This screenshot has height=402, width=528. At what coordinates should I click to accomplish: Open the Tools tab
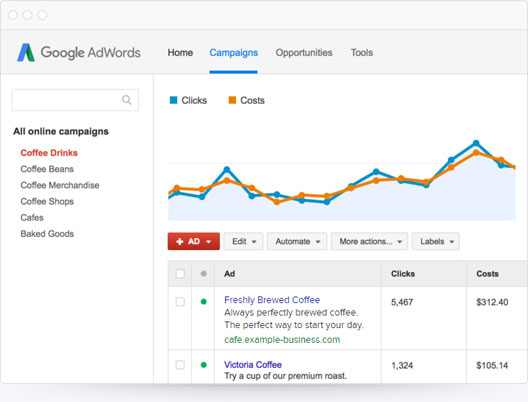click(362, 53)
